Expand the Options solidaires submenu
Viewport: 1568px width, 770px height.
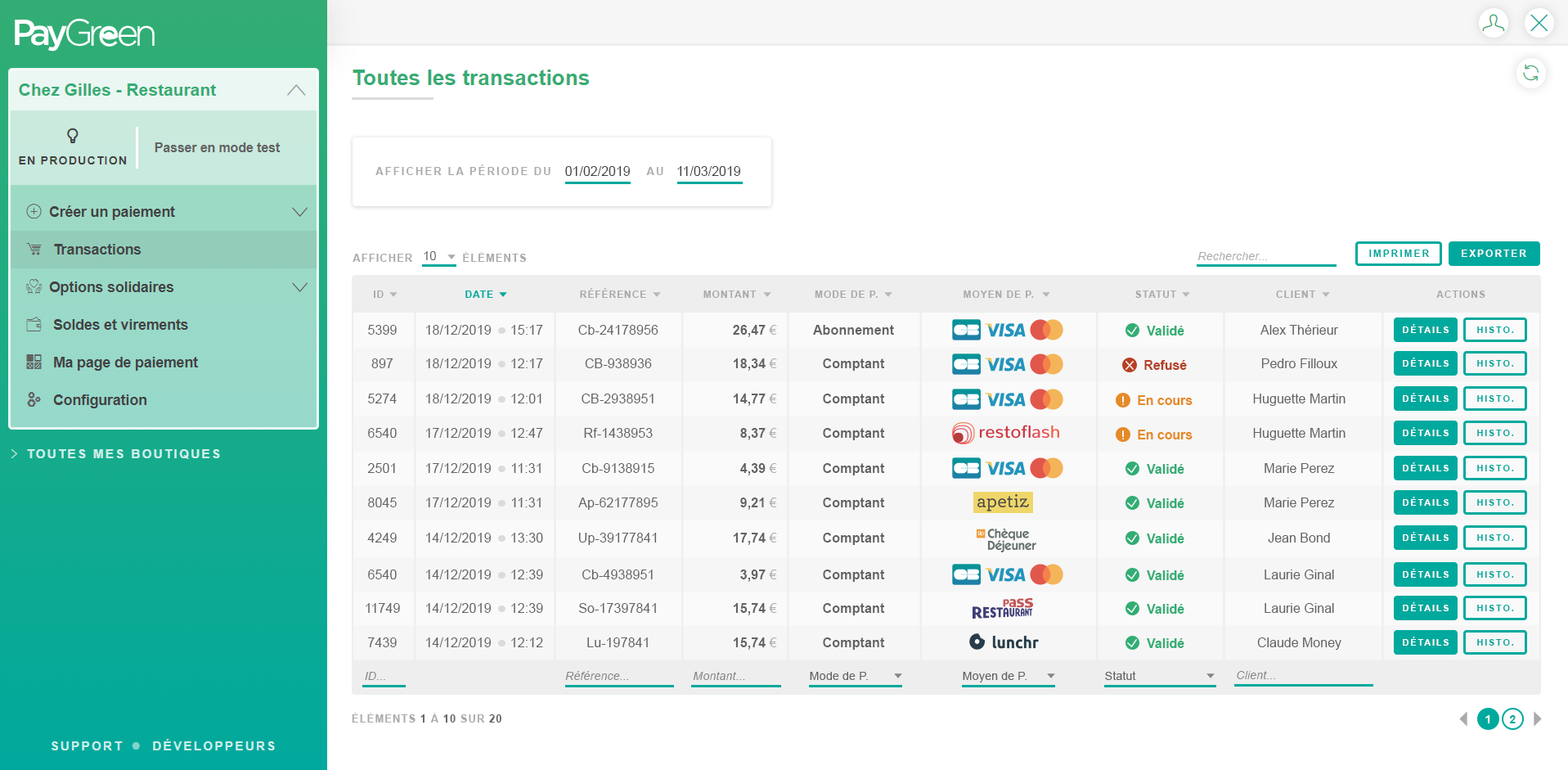tap(300, 287)
